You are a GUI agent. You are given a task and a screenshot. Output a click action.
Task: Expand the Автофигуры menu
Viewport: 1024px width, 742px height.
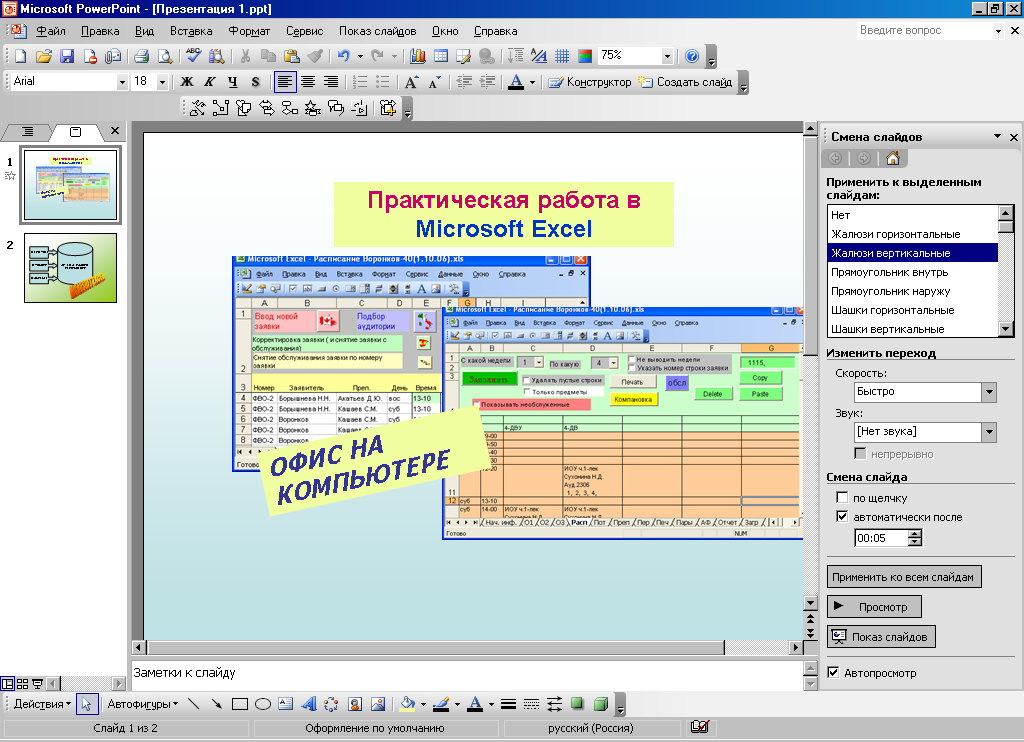[143, 704]
